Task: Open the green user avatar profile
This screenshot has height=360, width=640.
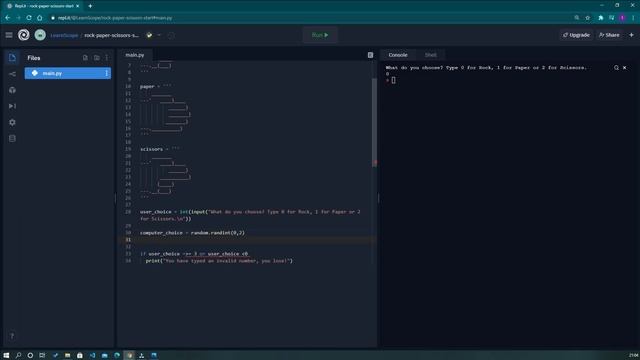Action: pyautogui.click(x=40, y=35)
